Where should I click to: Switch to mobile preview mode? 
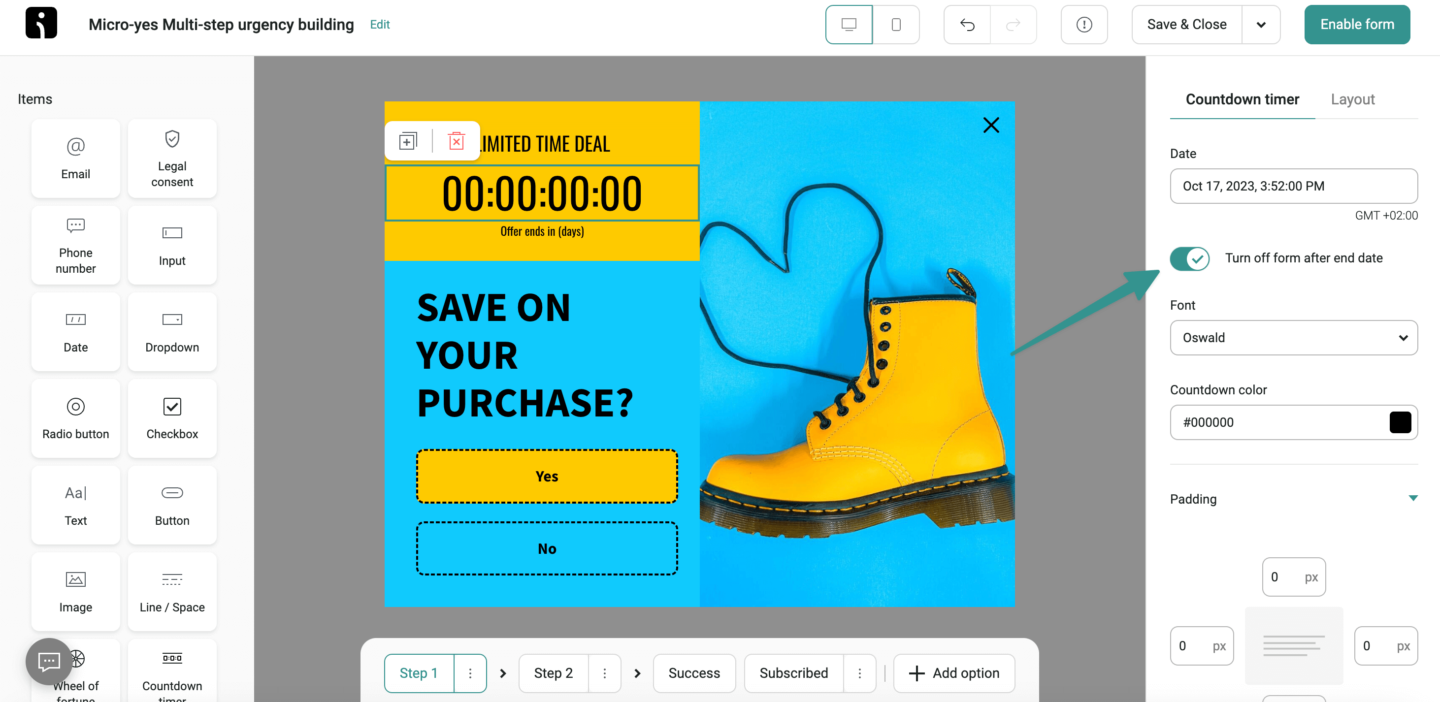896,25
